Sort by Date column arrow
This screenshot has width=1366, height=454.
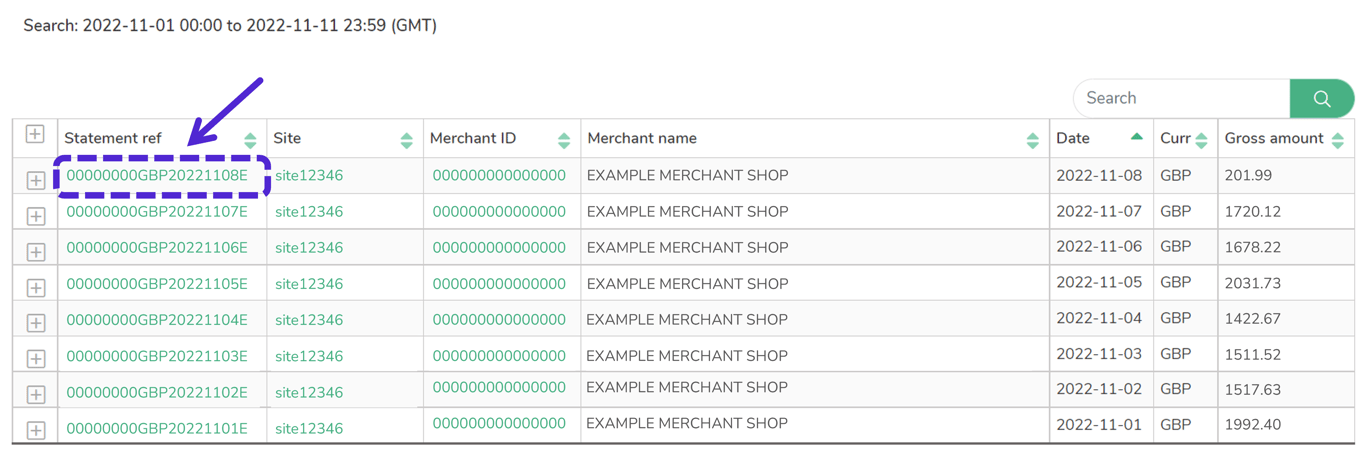[x=1136, y=137]
